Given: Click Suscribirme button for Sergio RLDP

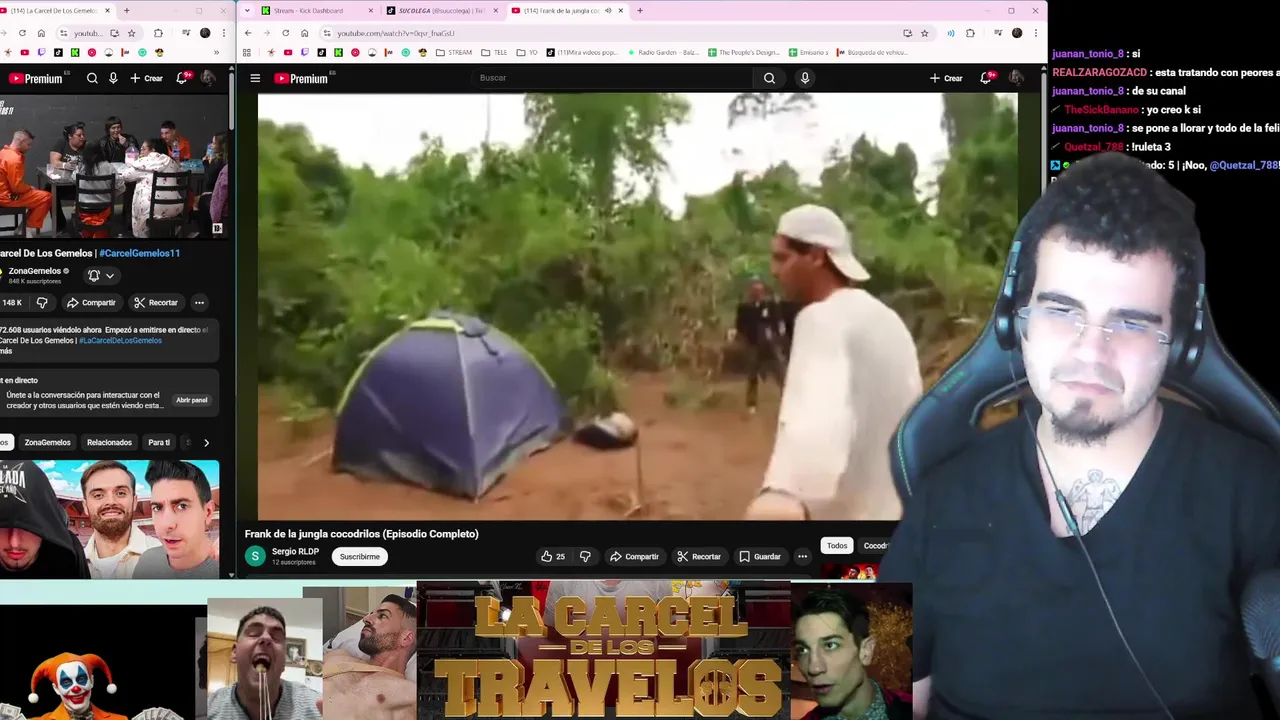Looking at the screenshot, I should pos(360,556).
